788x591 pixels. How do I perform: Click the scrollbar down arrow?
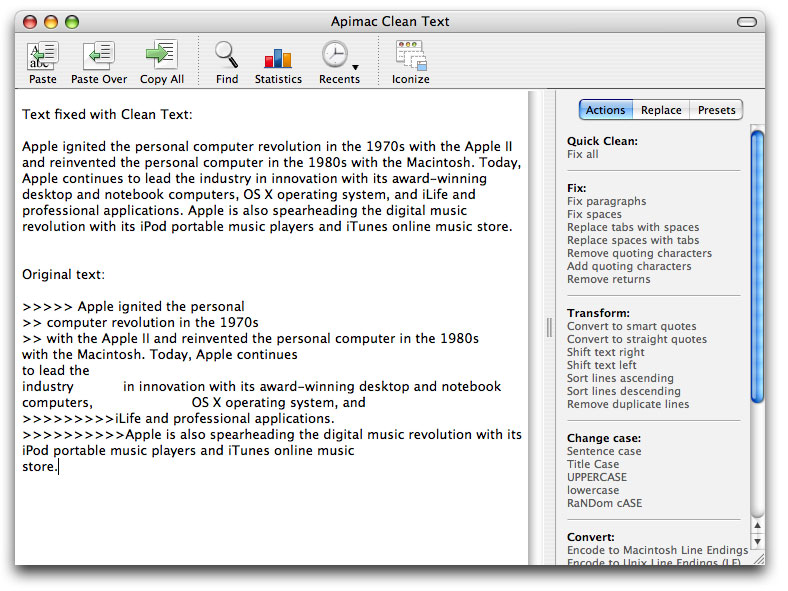click(757, 542)
